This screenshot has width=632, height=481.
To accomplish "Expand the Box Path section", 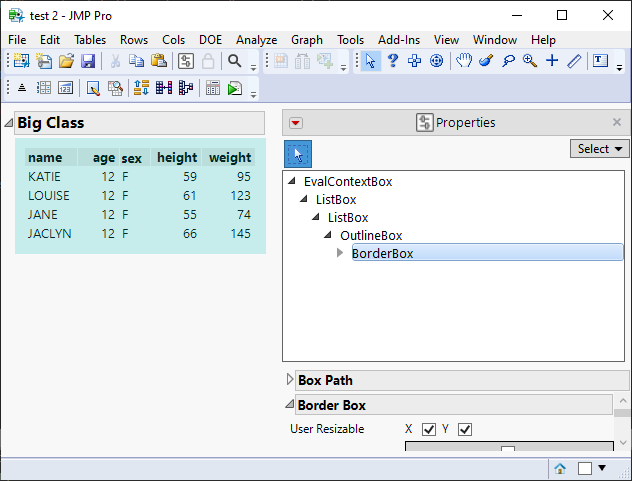I will coord(291,380).
